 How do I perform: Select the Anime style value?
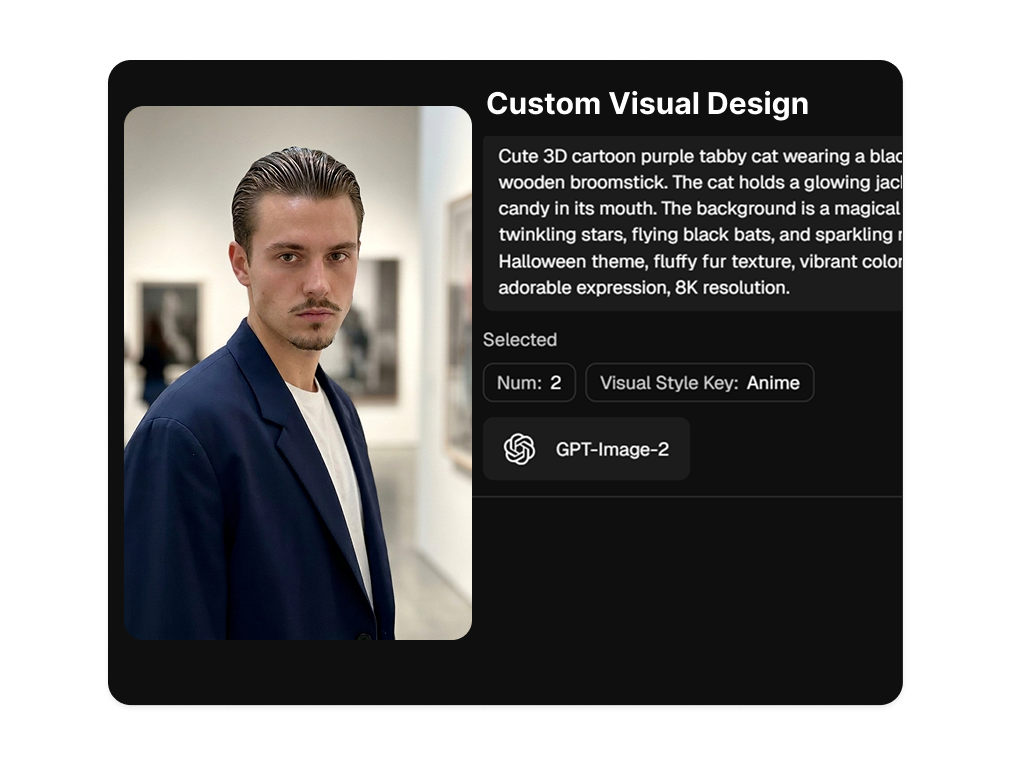click(x=773, y=383)
